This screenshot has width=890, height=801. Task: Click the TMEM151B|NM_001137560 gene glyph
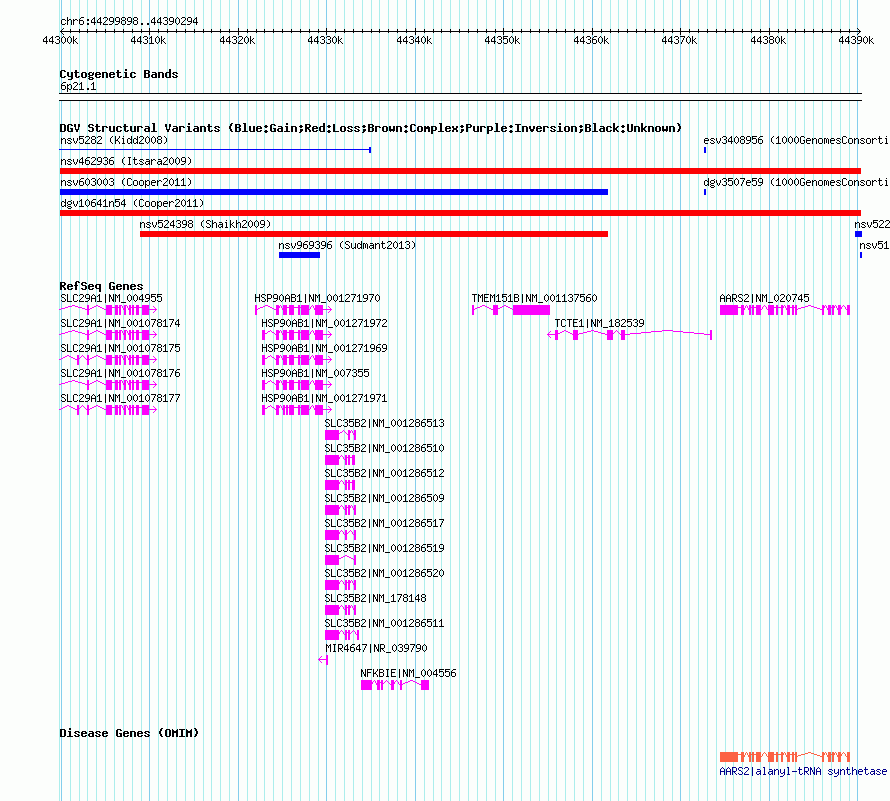(x=511, y=310)
